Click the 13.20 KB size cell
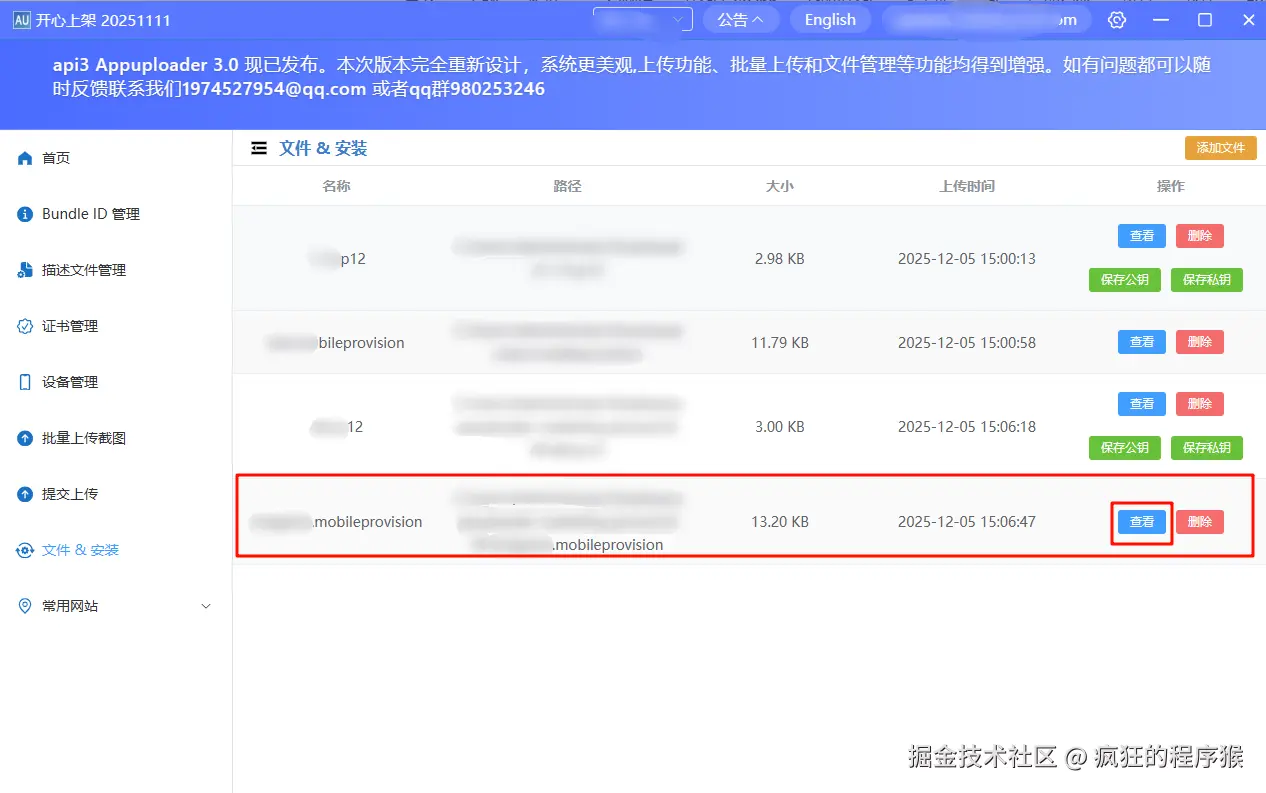This screenshot has height=793, width=1266. coord(780,522)
